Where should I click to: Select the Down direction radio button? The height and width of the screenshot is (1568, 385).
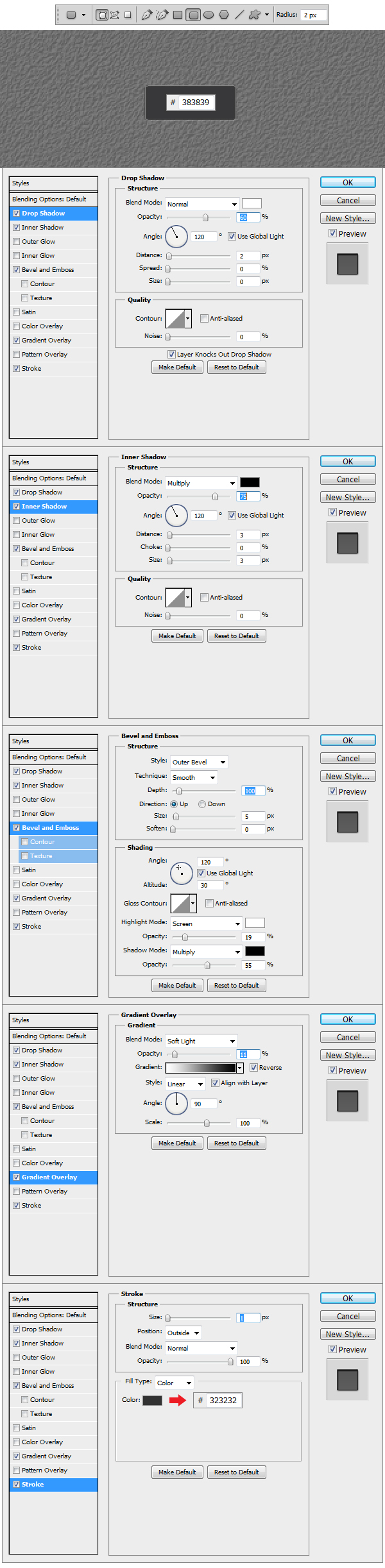click(202, 804)
